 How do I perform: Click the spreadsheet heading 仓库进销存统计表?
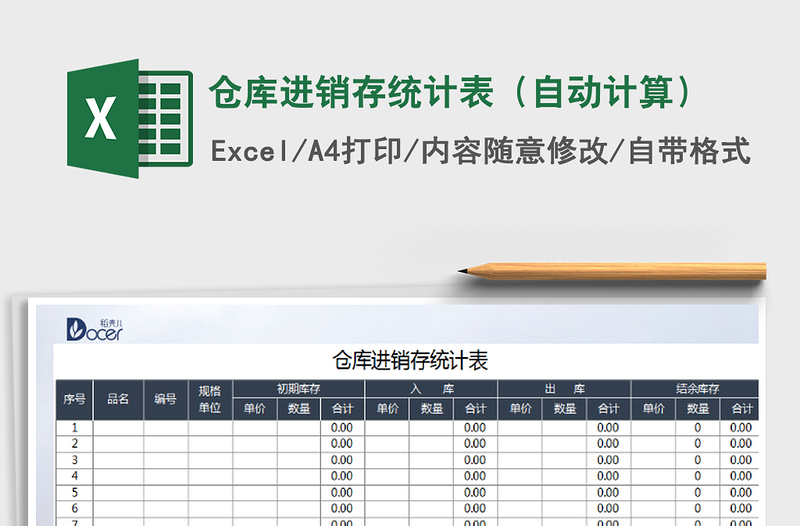[x=409, y=361]
